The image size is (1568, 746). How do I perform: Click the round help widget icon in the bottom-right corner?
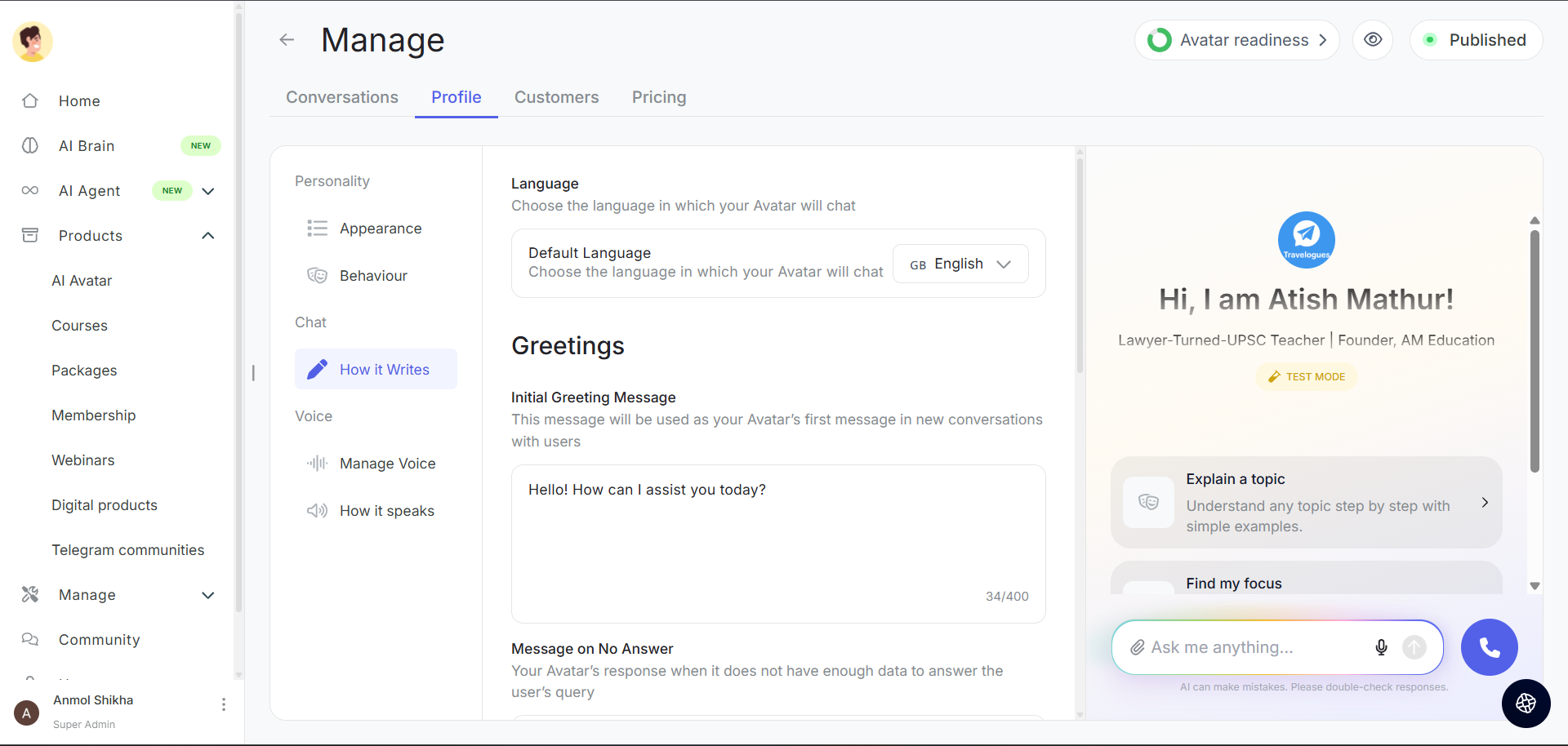click(x=1526, y=703)
